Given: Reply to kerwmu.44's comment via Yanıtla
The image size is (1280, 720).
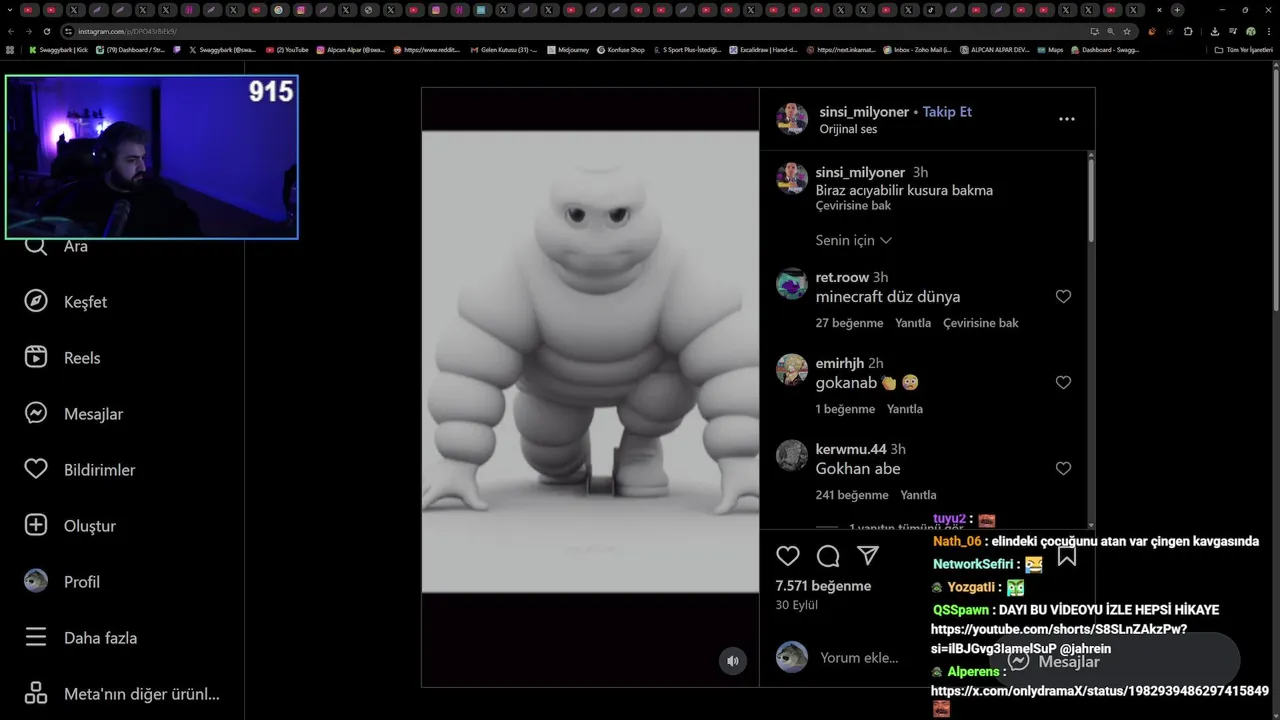Looking at the screenshot, I should click(x=918, y=495).
